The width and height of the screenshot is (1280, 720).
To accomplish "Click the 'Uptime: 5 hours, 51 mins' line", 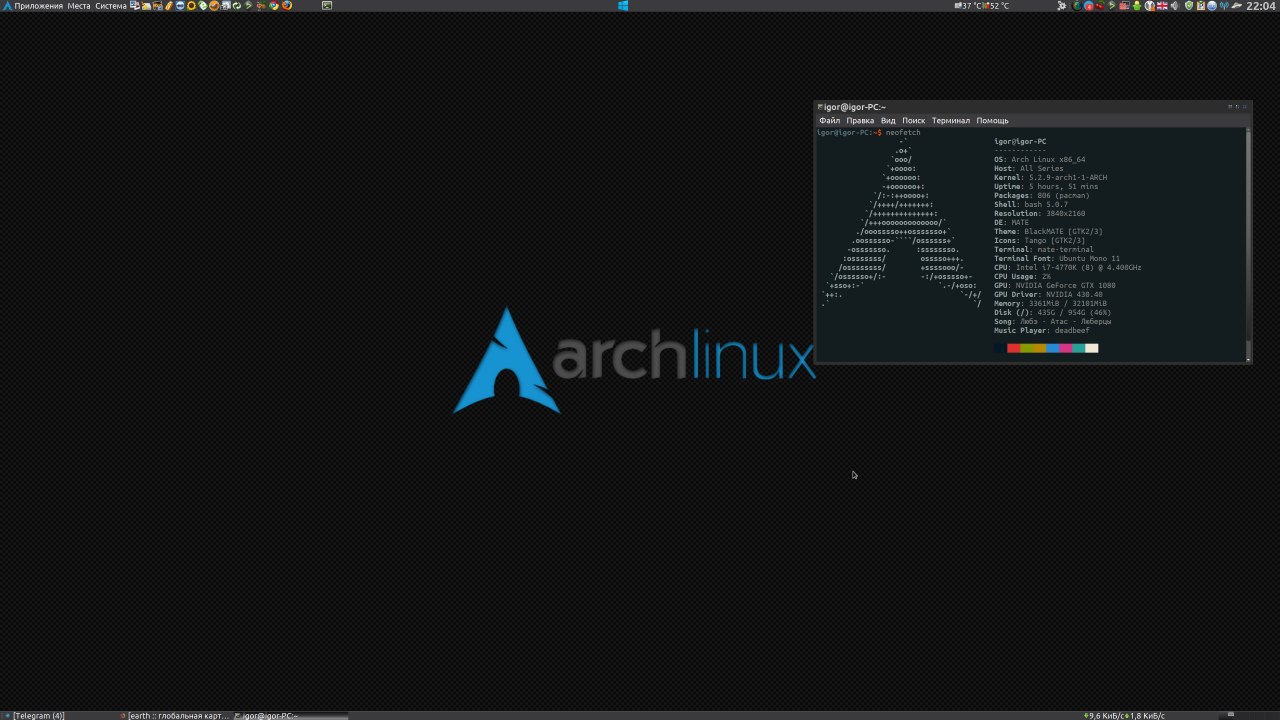I will tap(1046, 187).
